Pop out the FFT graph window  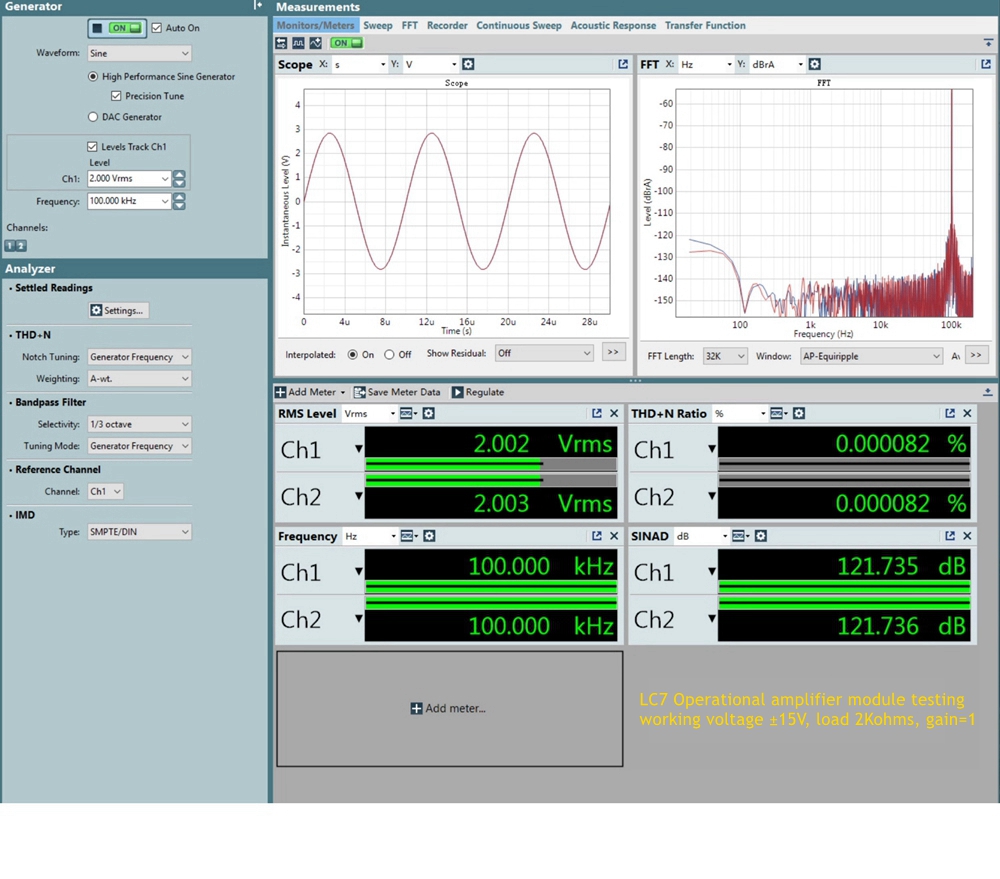point(986,65)
